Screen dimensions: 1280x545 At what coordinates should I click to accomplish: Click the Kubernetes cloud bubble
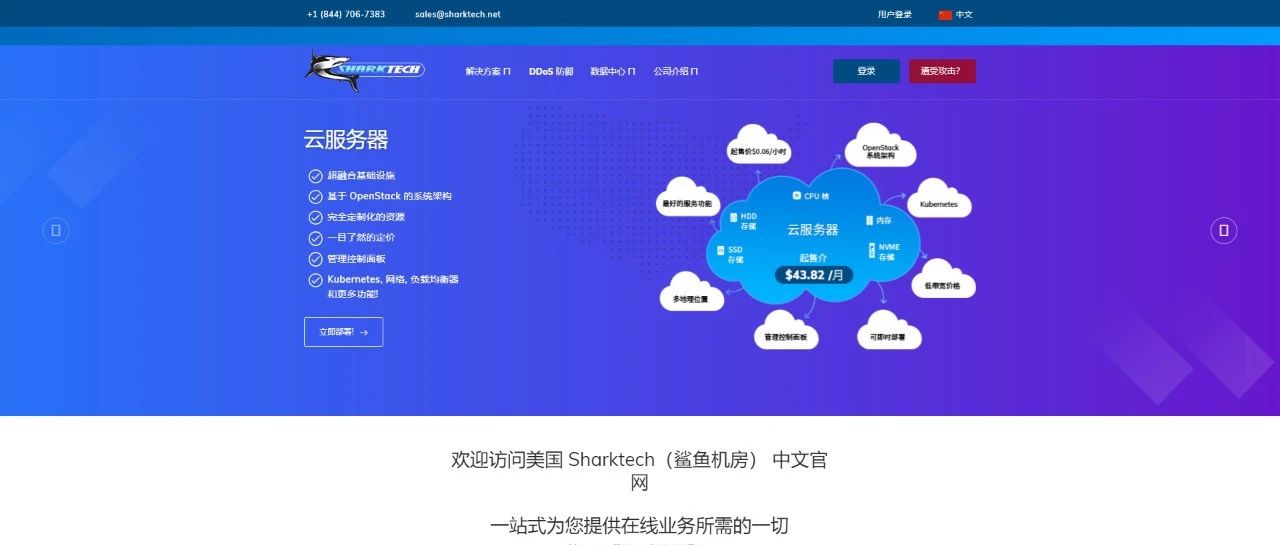click(939, 200)
